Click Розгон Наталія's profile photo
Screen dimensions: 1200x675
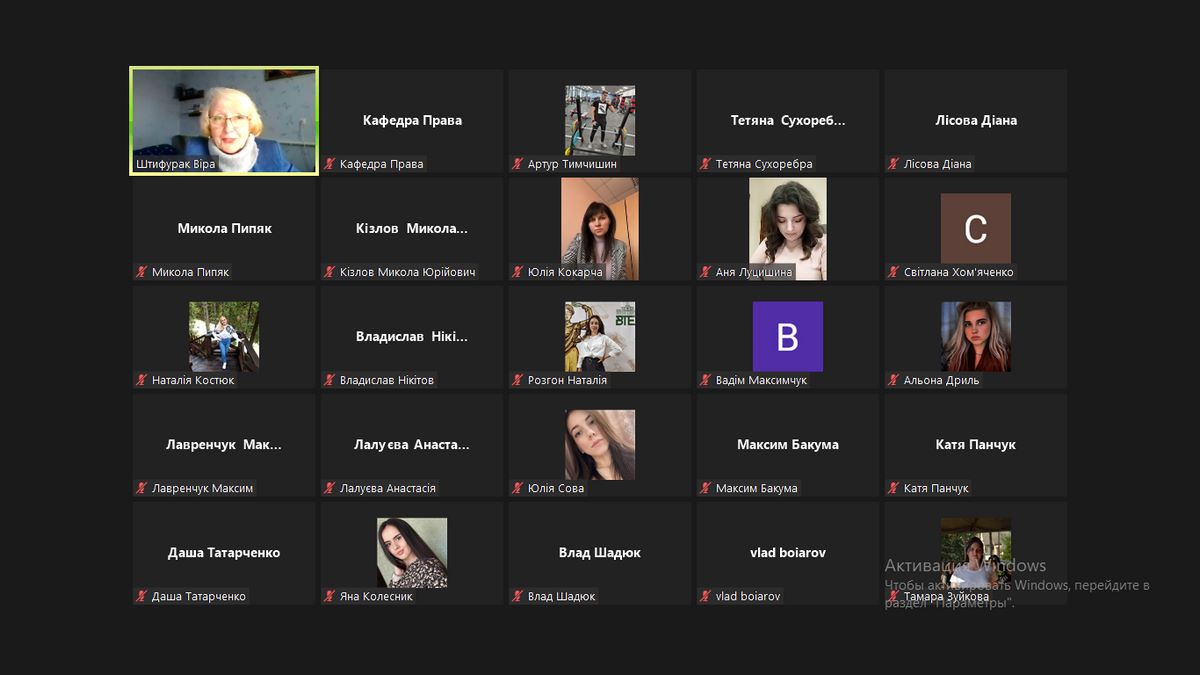point(599,336)
